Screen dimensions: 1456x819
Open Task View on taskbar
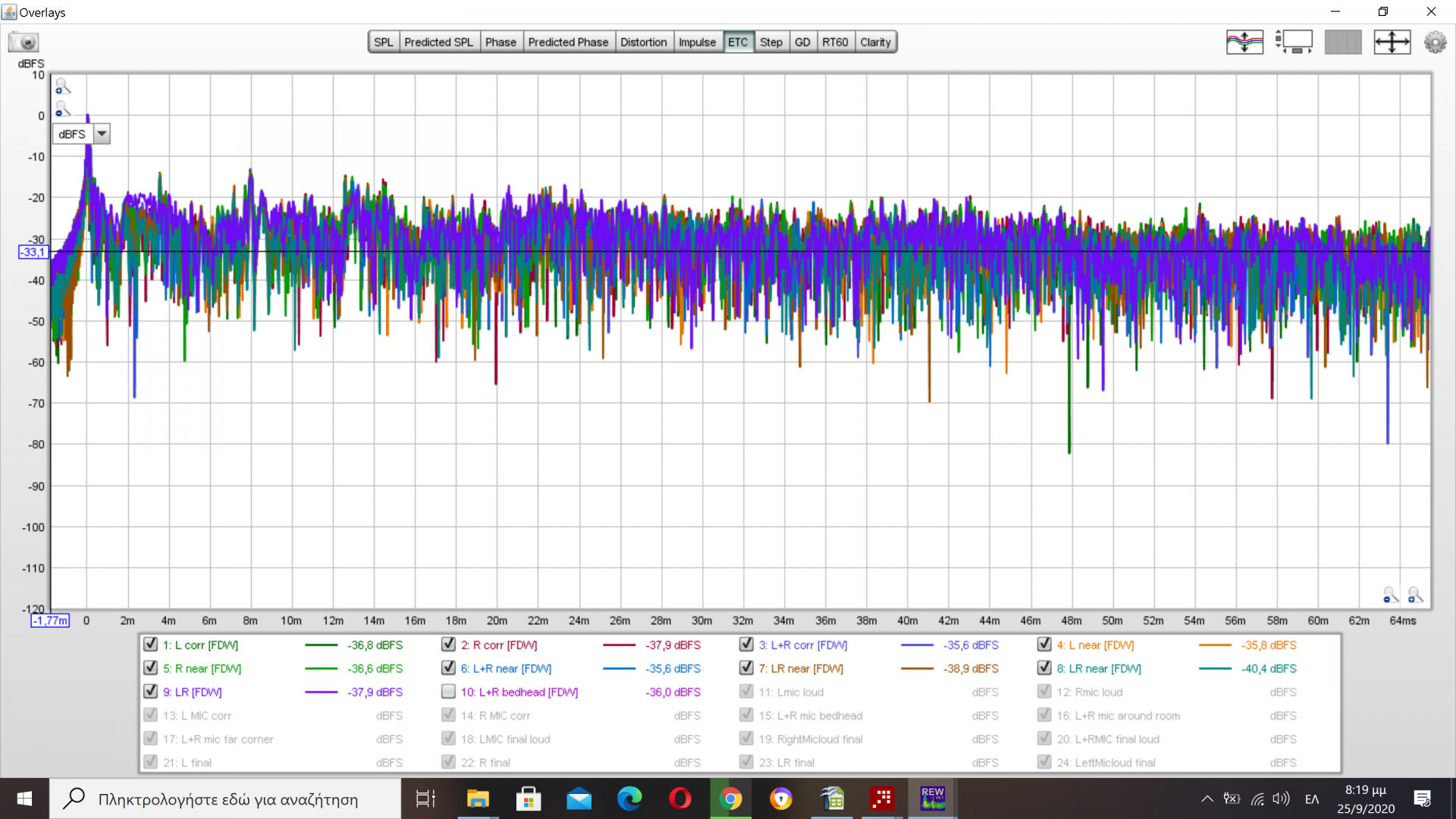(x=425, y=799)
